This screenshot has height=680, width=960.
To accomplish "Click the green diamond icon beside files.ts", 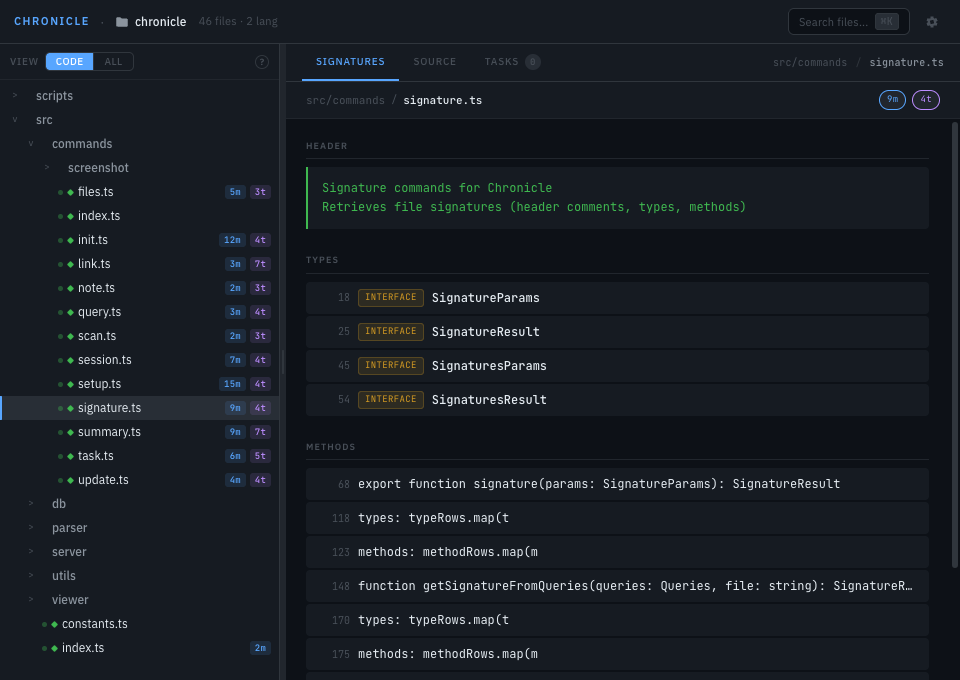I will [x=70, y=192].
